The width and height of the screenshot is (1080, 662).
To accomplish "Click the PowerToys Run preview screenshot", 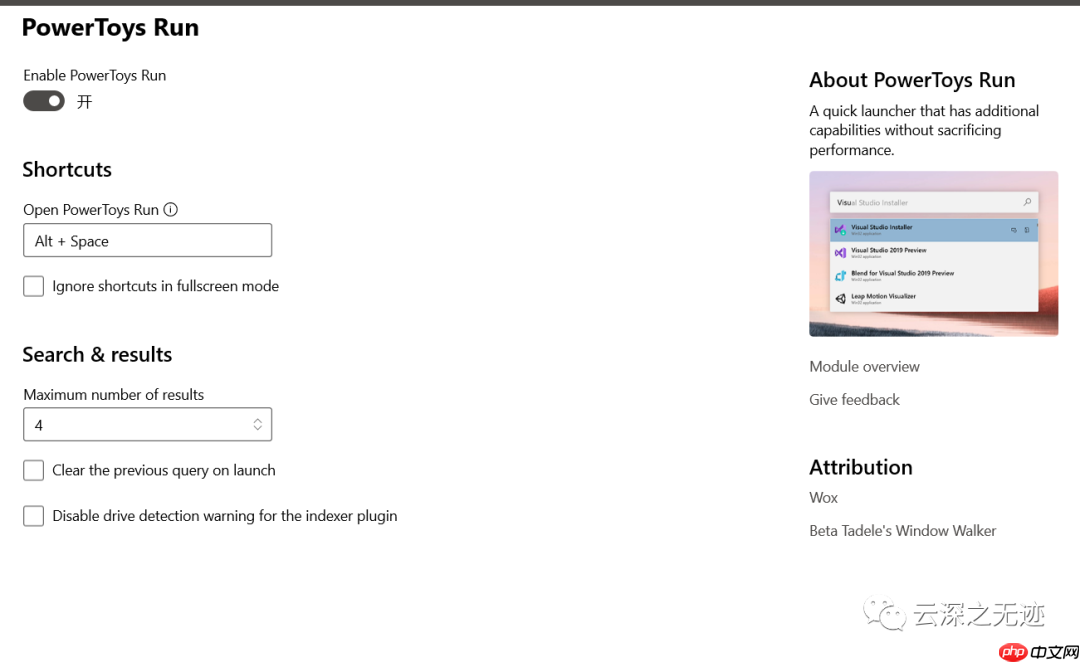I will 933,253.
